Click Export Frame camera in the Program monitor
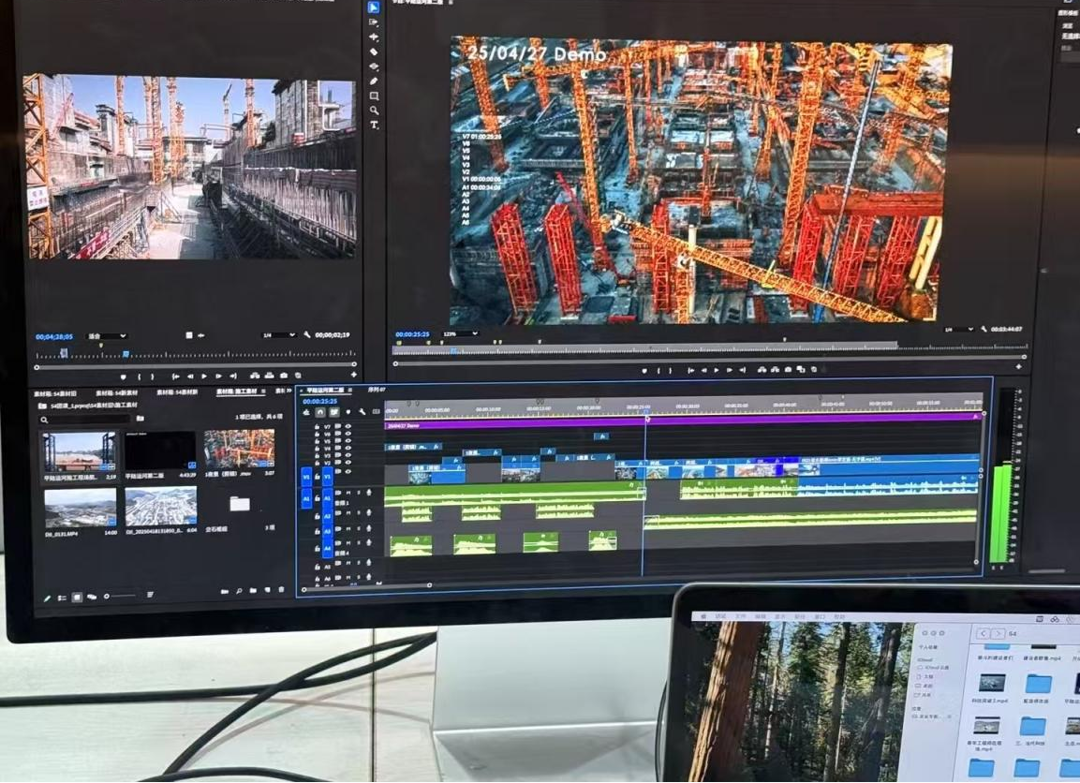Image resolution: width=1080 pixels, height=783 pixels. (x=788, y=370)
